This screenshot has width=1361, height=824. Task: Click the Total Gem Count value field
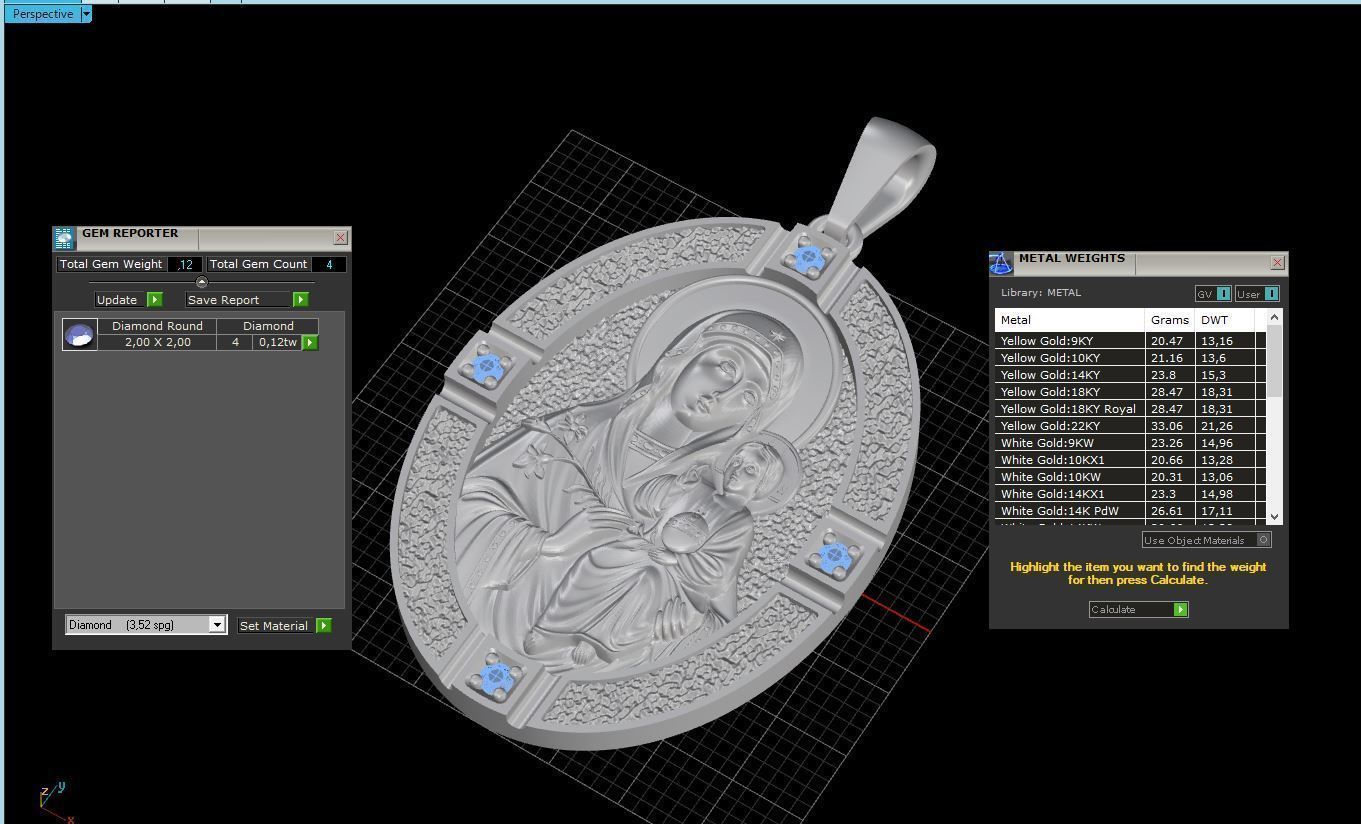[x=329, y=264]
